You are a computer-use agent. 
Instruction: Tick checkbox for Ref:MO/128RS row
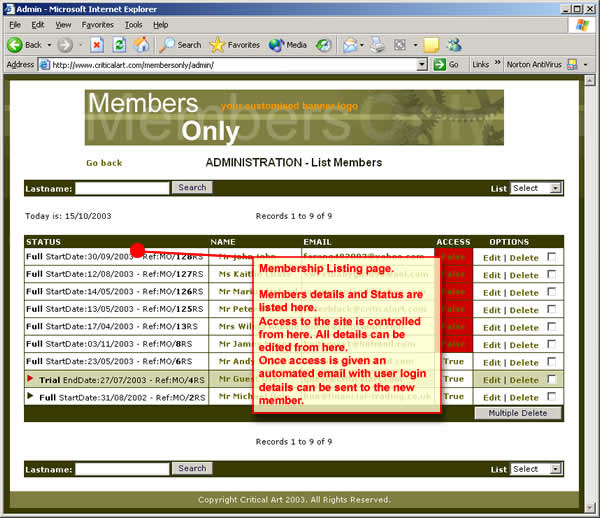tap(551, 257)
